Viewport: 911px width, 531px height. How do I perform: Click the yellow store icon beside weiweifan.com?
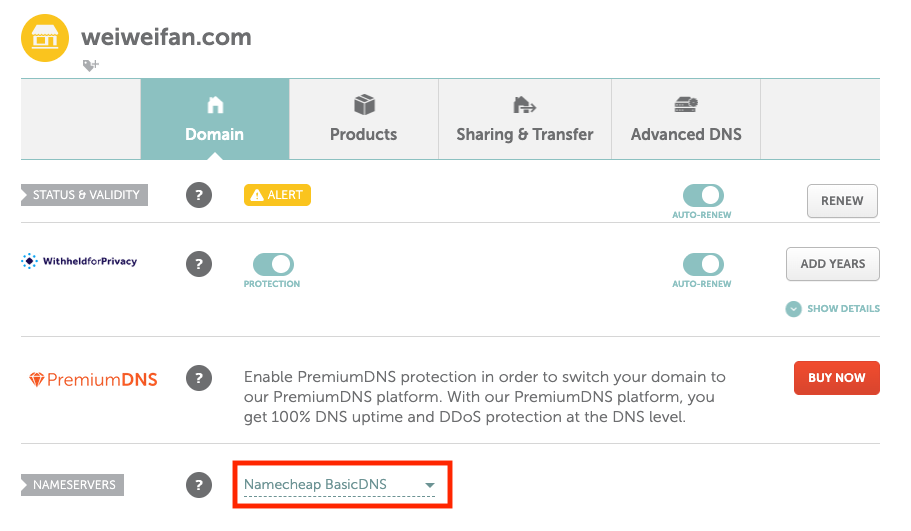pyautogui.click(x=44, y=38)
